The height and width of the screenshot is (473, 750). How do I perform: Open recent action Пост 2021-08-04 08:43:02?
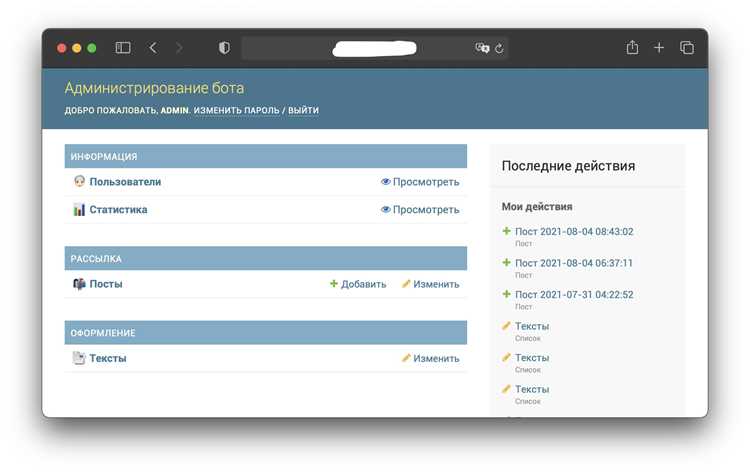pos(574,231)
